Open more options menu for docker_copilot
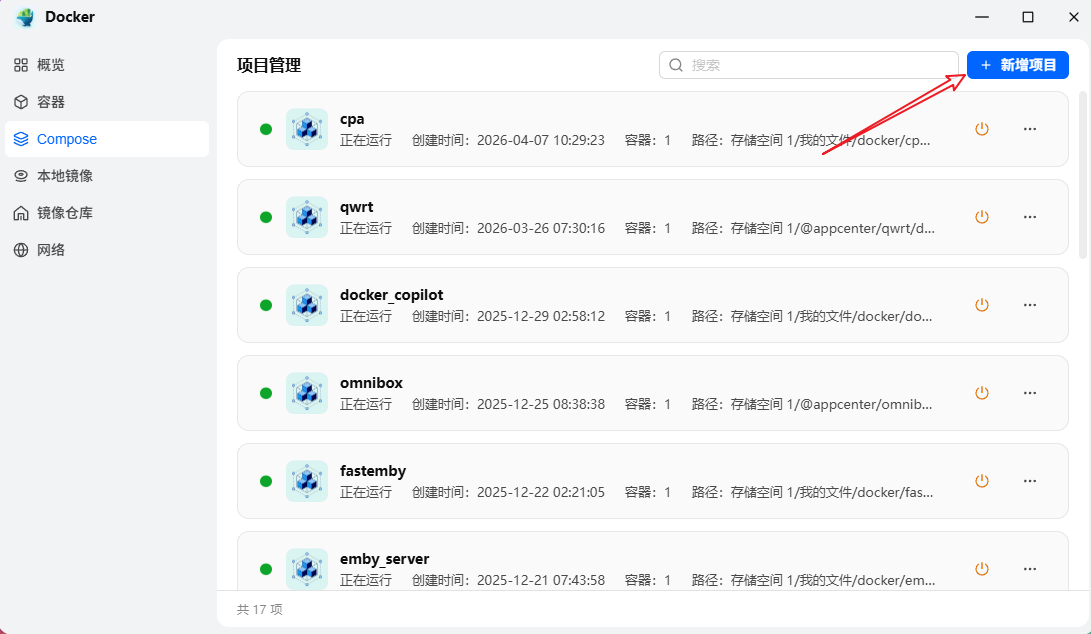 1030,305
